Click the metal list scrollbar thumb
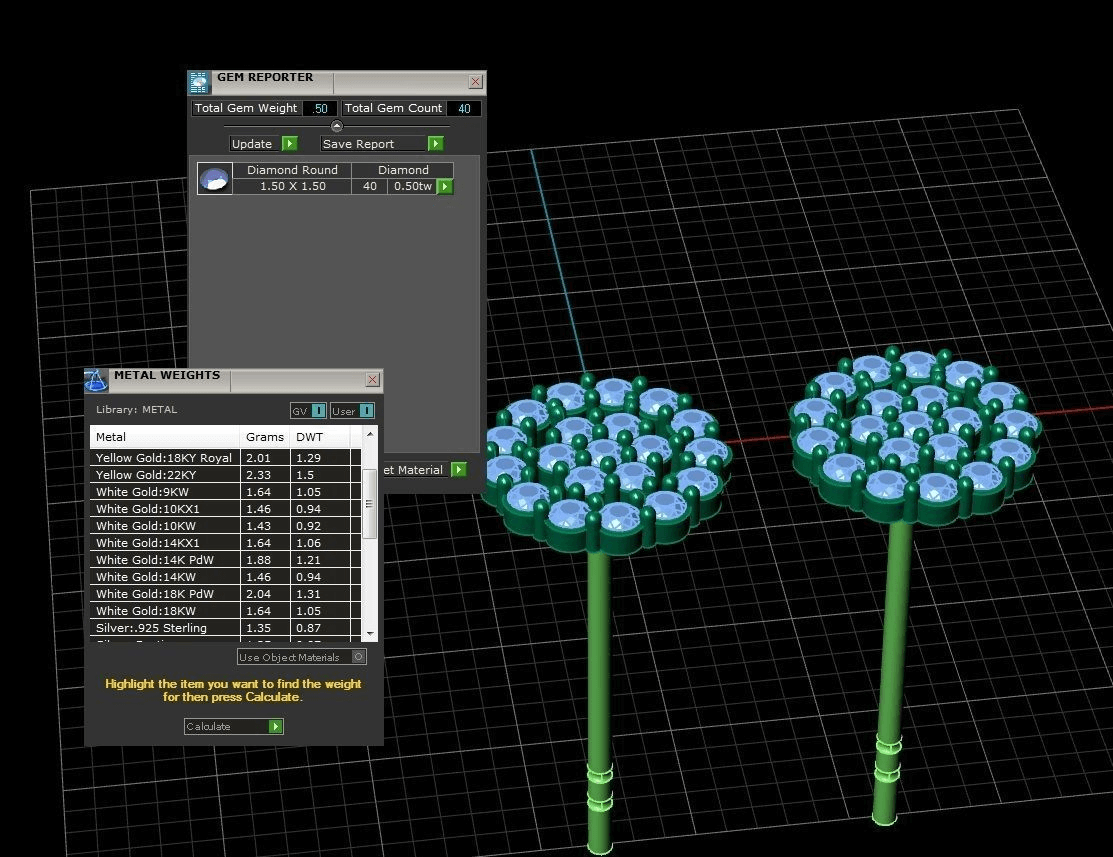The width and height of the screenshot is (1113, 857). coord(370,503)
